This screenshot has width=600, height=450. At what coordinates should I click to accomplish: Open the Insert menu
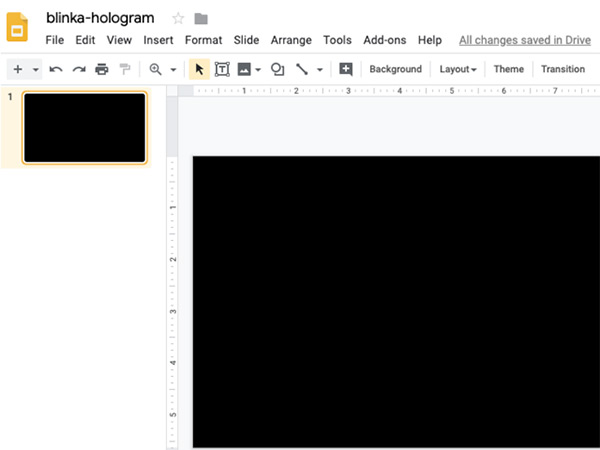coord(158,40)
